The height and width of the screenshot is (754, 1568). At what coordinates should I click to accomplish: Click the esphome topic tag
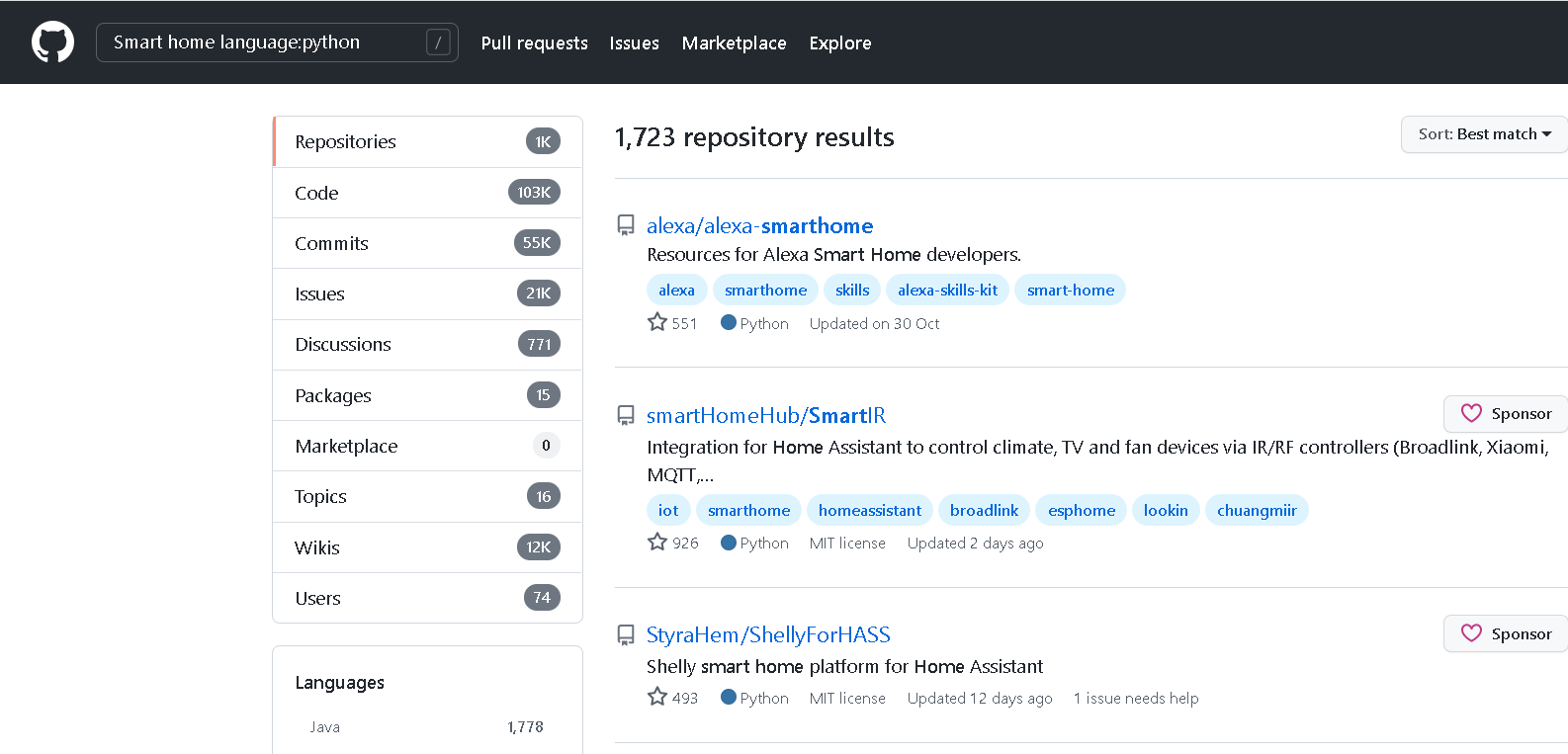coord(1082,510)
